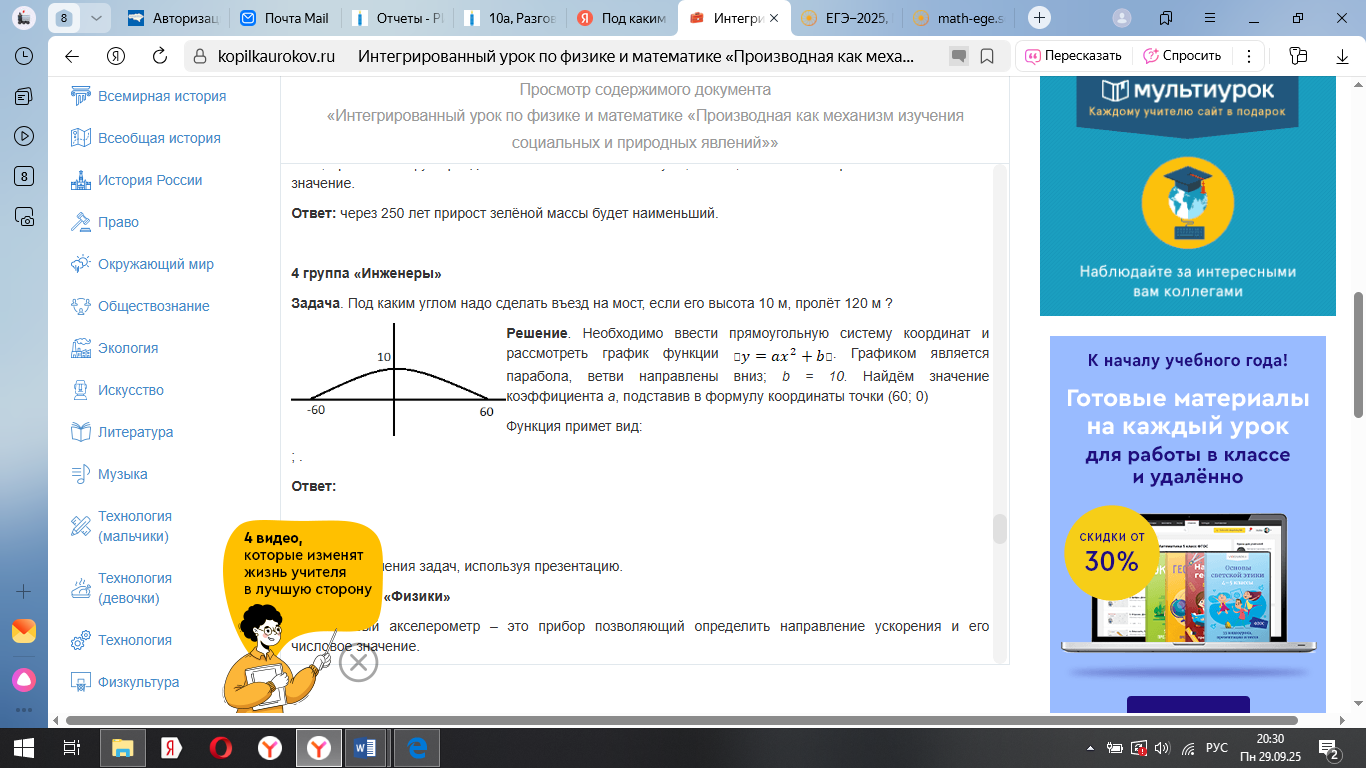
Task: Open the История России category link
Action: coord(150,180)
